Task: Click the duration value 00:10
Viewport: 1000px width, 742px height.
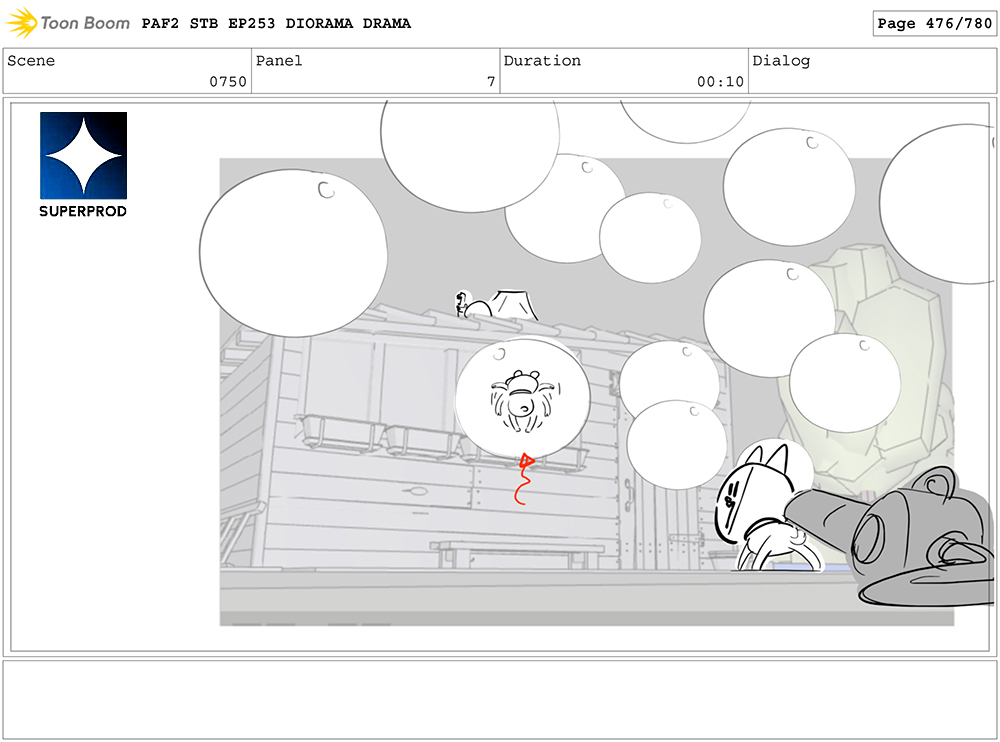Action: [720, 82]
